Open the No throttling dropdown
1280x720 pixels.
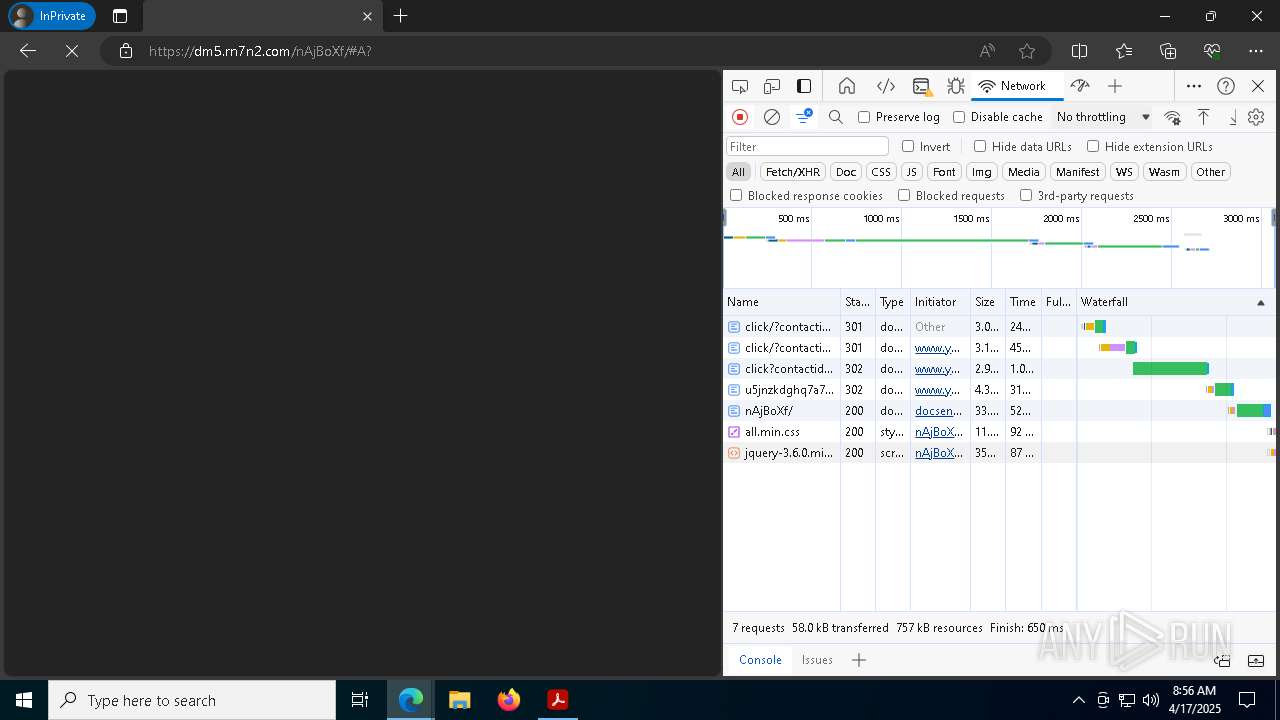(x=1103, y=117)
